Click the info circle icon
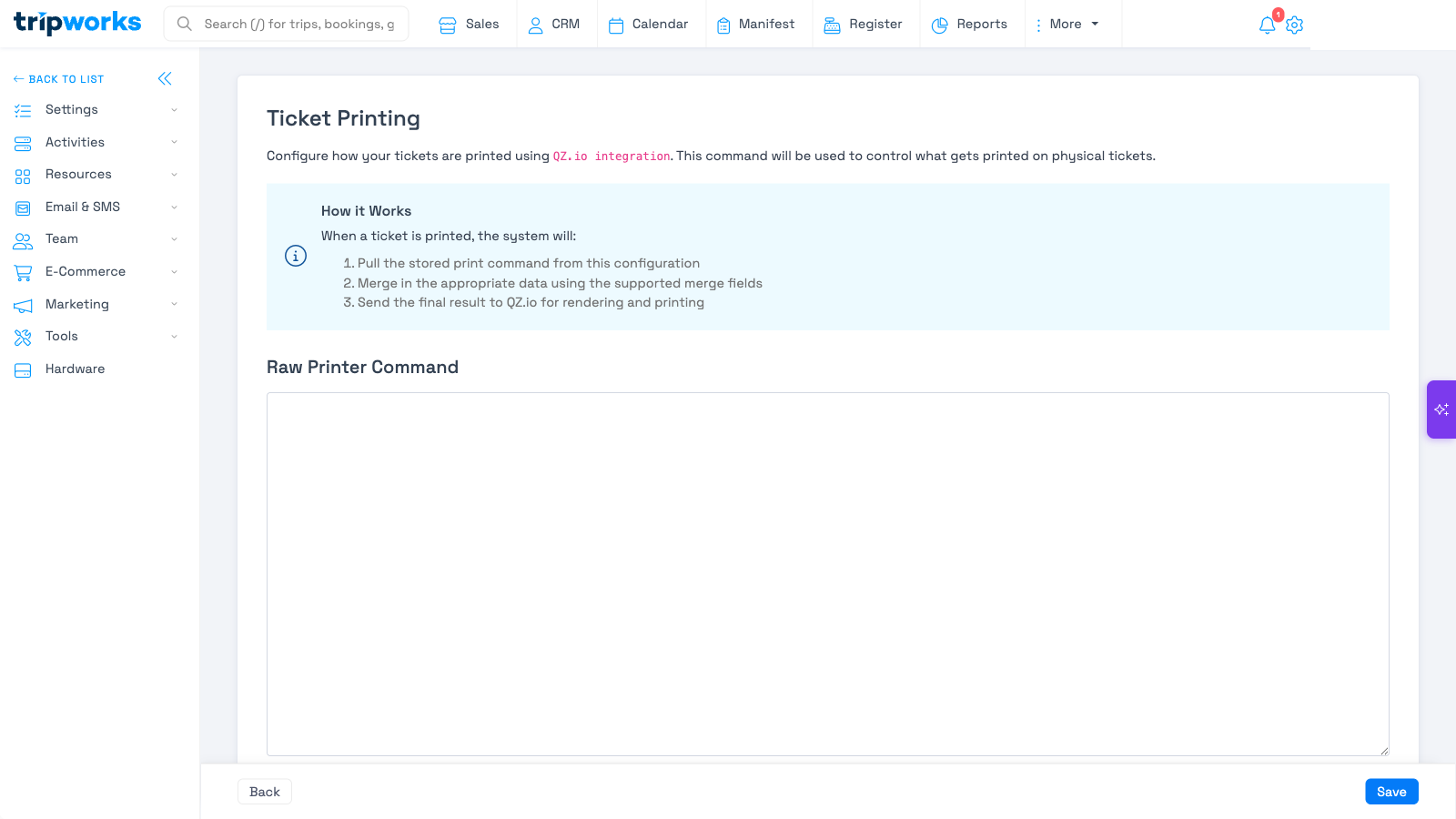This screenshot has width=1456, height=819. 296,256
